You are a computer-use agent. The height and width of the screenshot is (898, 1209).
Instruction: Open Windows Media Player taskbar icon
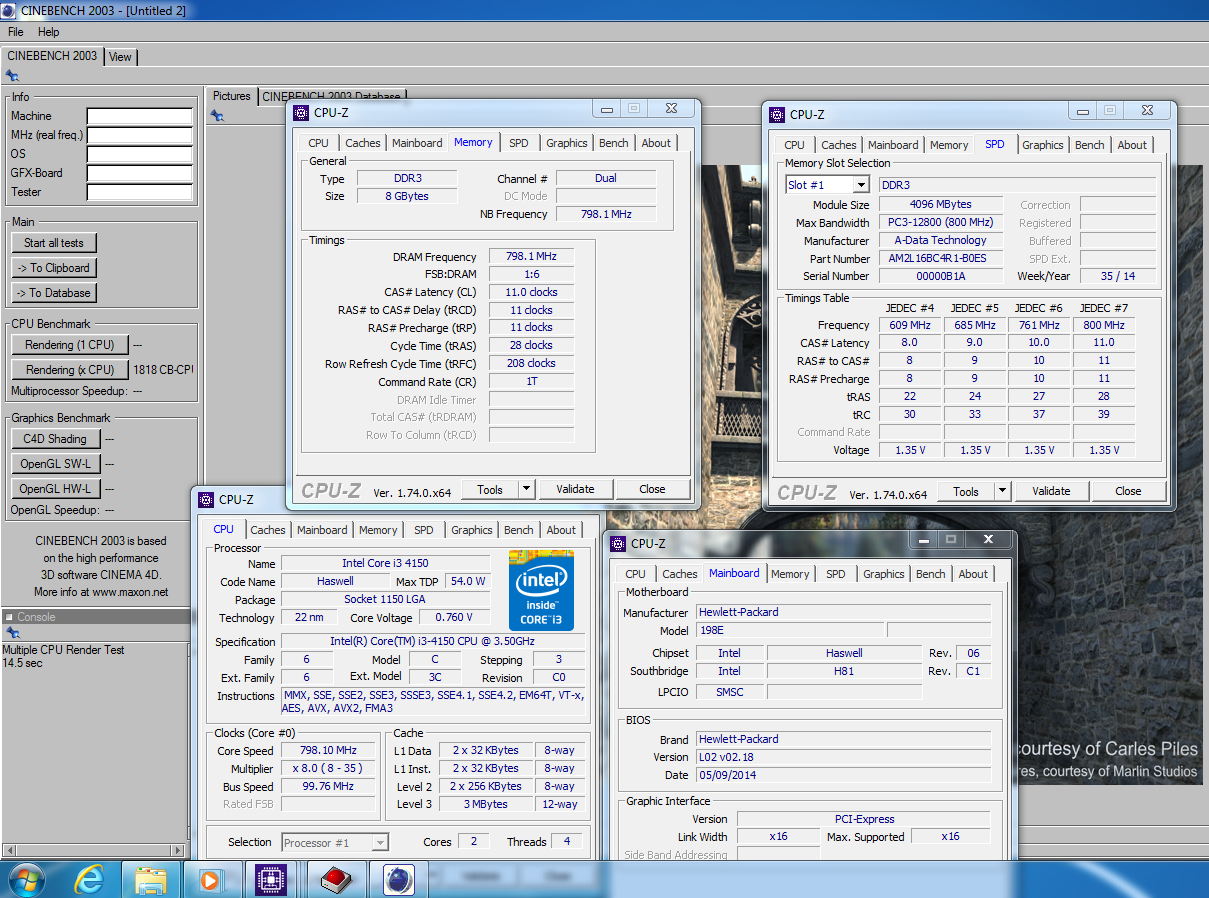(210, 880)
